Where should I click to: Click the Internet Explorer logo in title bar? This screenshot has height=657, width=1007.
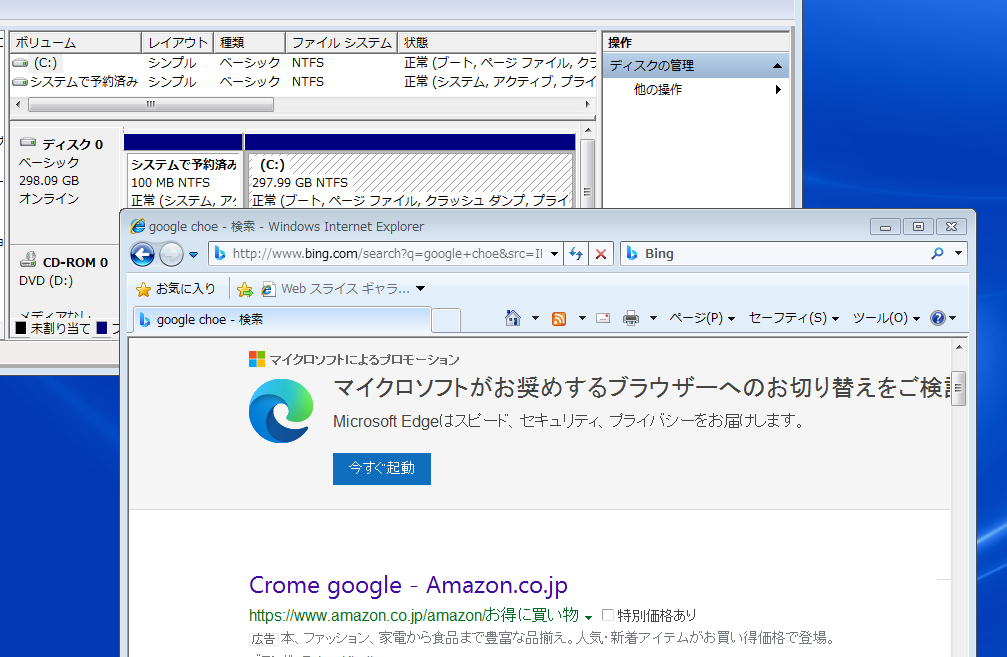click(137, 226)
